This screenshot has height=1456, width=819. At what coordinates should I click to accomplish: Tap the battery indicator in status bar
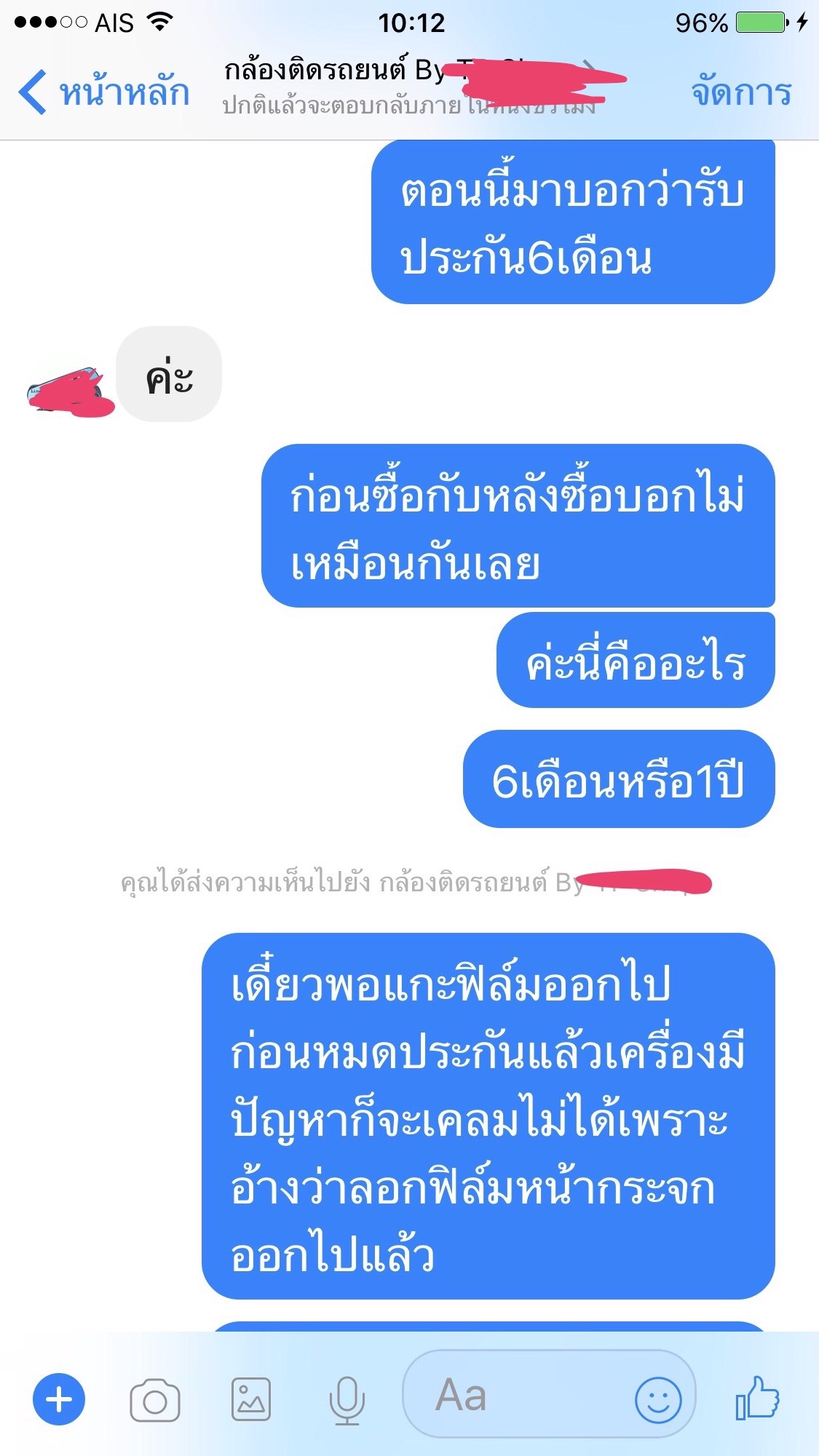click(762, 22)
